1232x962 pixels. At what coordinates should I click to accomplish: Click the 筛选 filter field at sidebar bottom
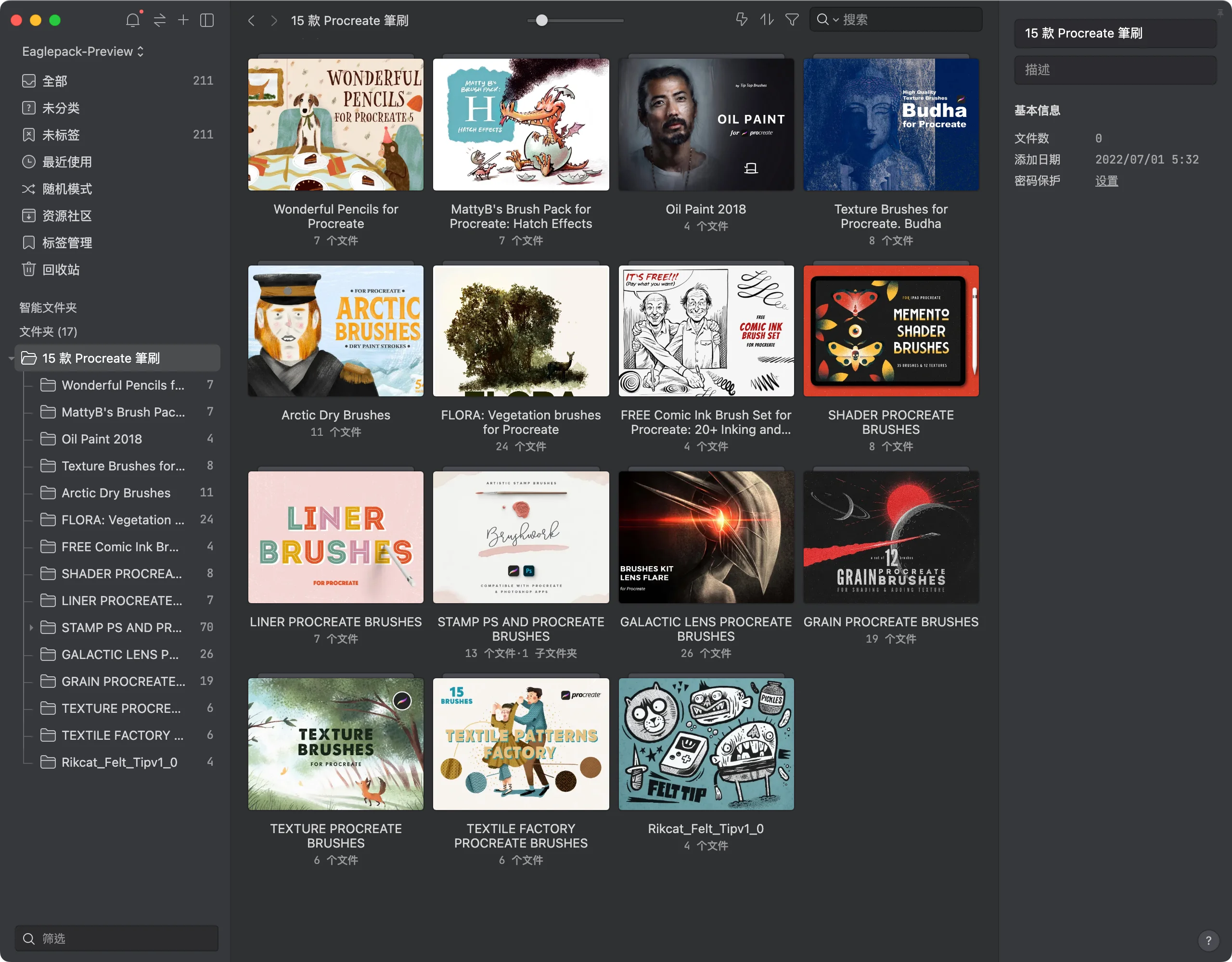point(117,938)
